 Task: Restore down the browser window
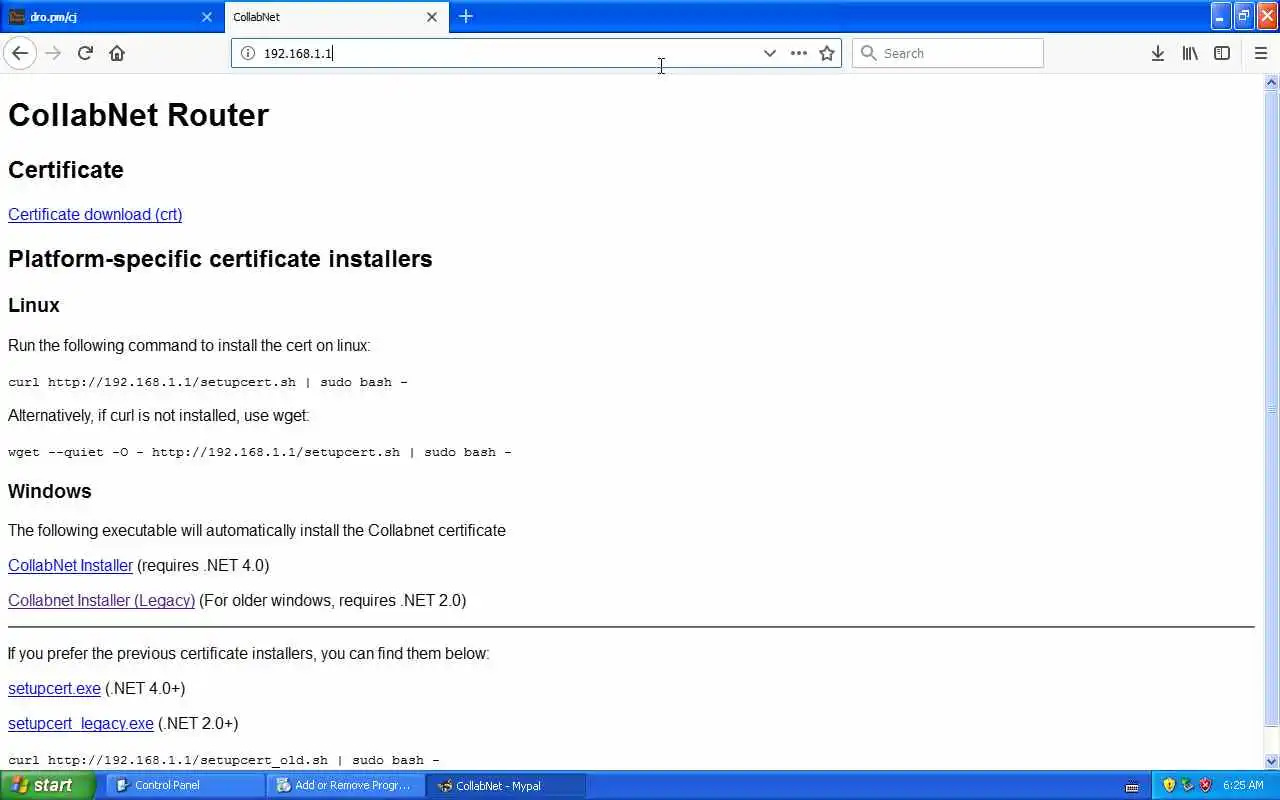(x=1244, y=15)
